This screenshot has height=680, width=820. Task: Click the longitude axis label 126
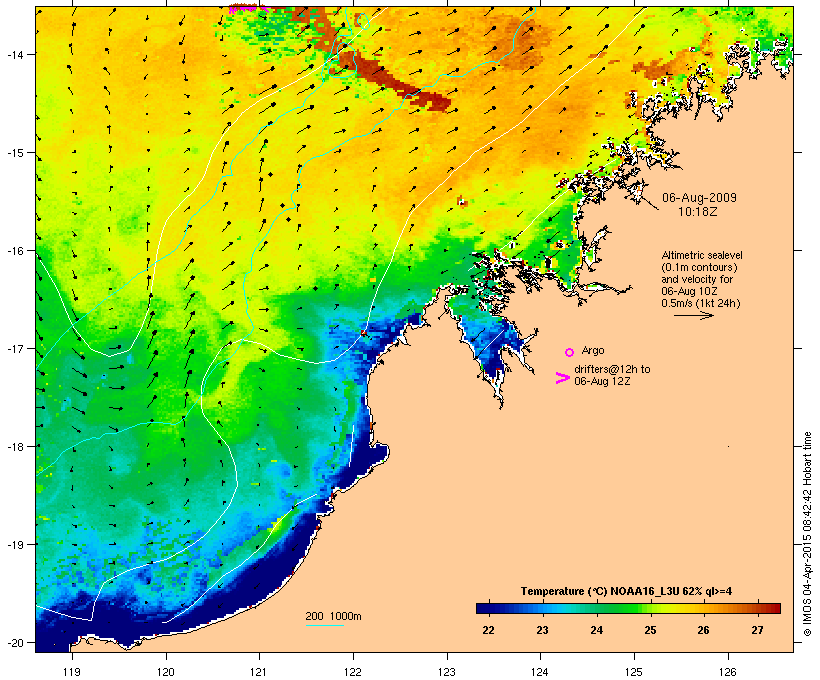pos(728,672)
